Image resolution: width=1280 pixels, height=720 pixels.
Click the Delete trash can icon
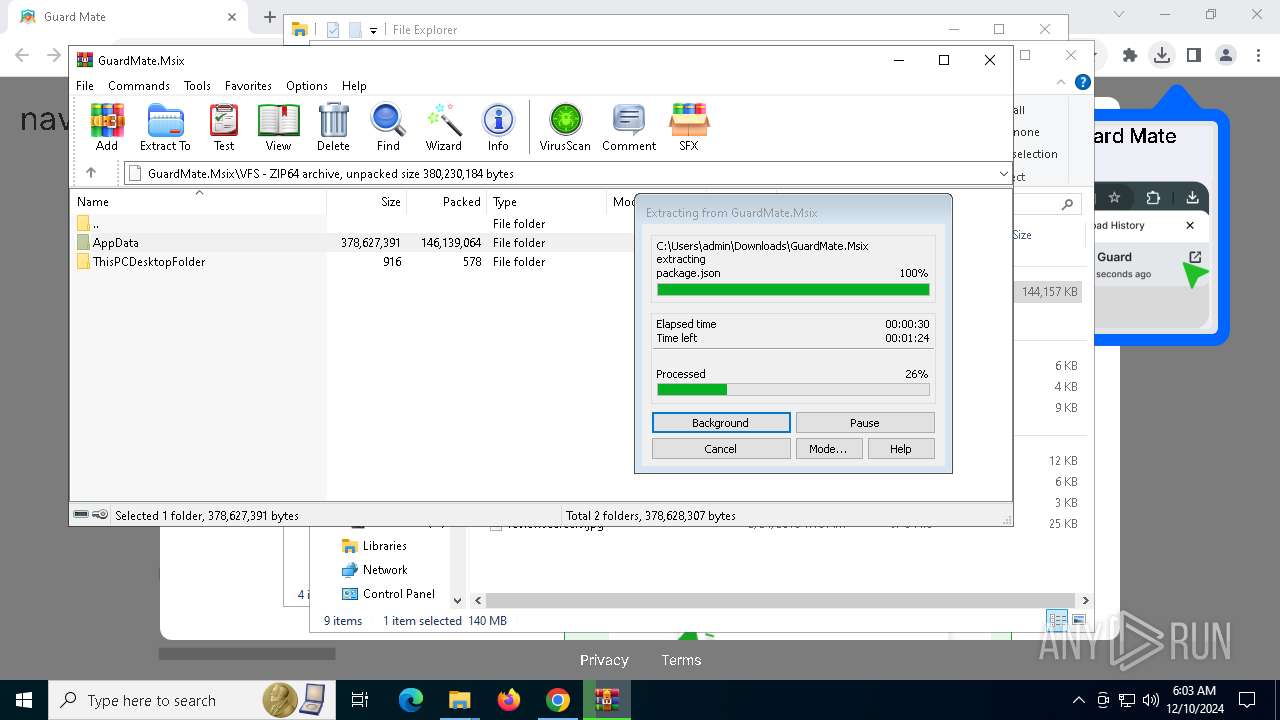[x=333, y=127]
